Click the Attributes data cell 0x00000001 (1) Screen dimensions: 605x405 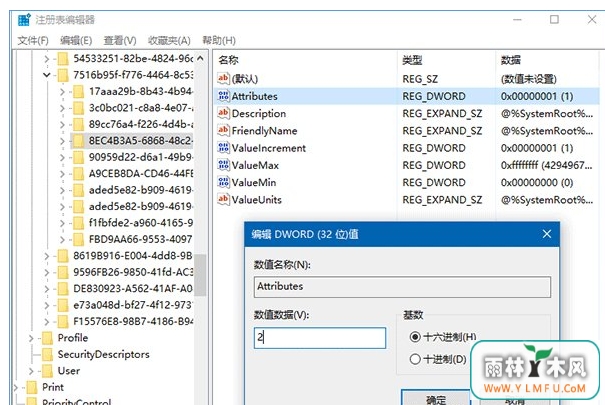tap(537, 96)
